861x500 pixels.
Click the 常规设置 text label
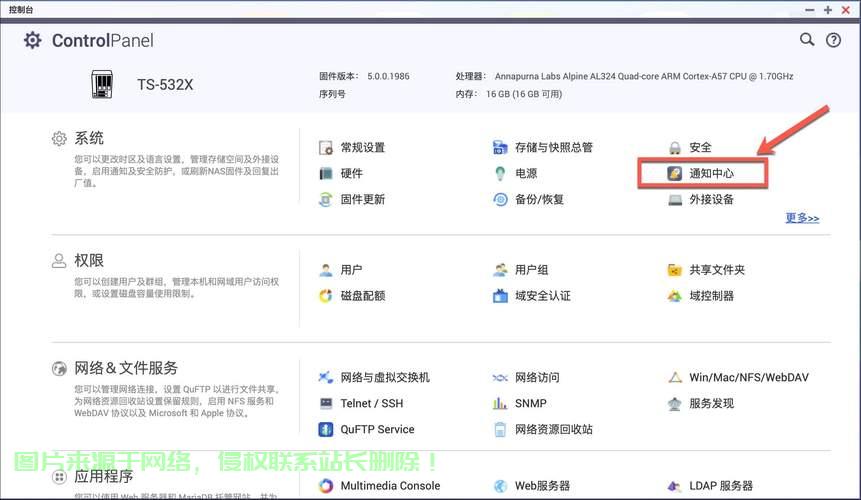(x=362, y=148)
